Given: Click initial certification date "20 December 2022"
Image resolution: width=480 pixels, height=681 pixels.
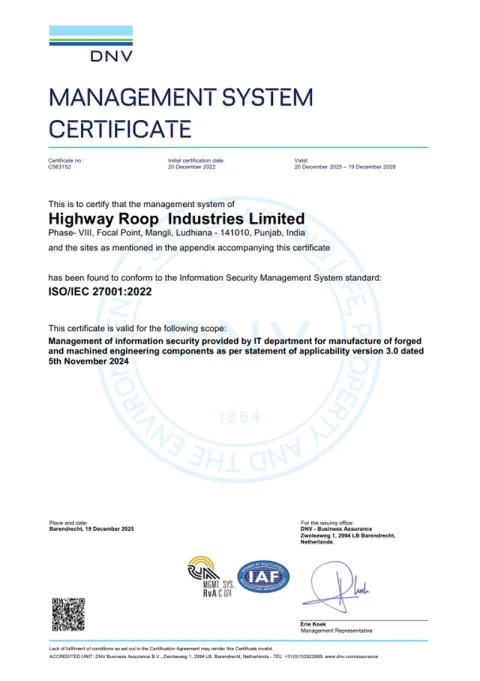Looking at the screenshot, I should tap(192, 167).
